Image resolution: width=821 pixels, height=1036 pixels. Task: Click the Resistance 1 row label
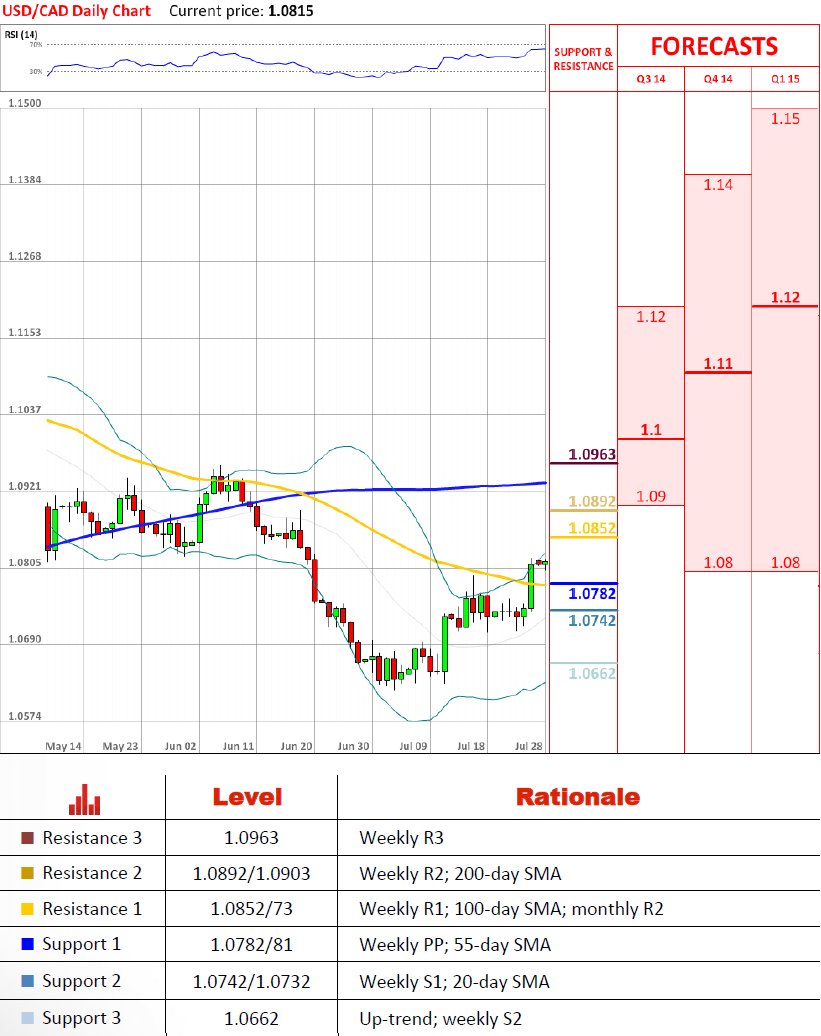(92, 909)
